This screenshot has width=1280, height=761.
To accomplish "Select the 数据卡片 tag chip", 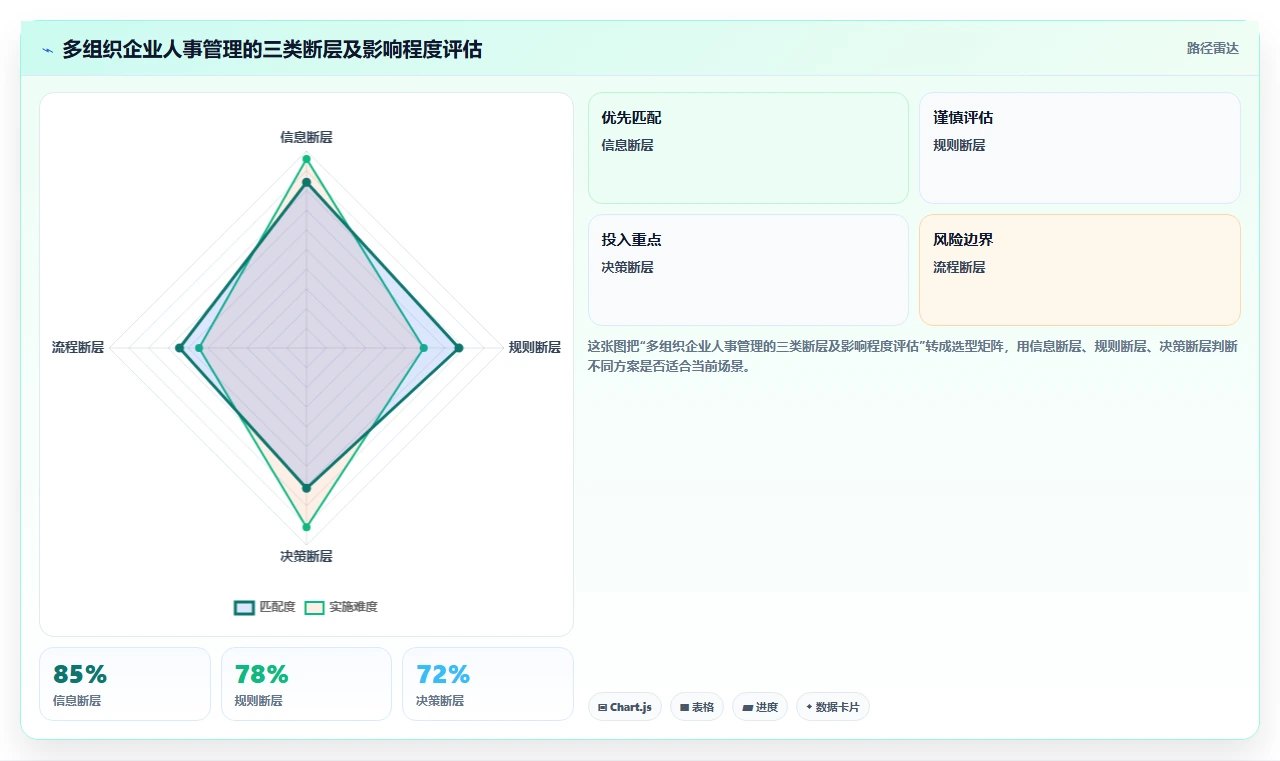I will click(833, 707).
